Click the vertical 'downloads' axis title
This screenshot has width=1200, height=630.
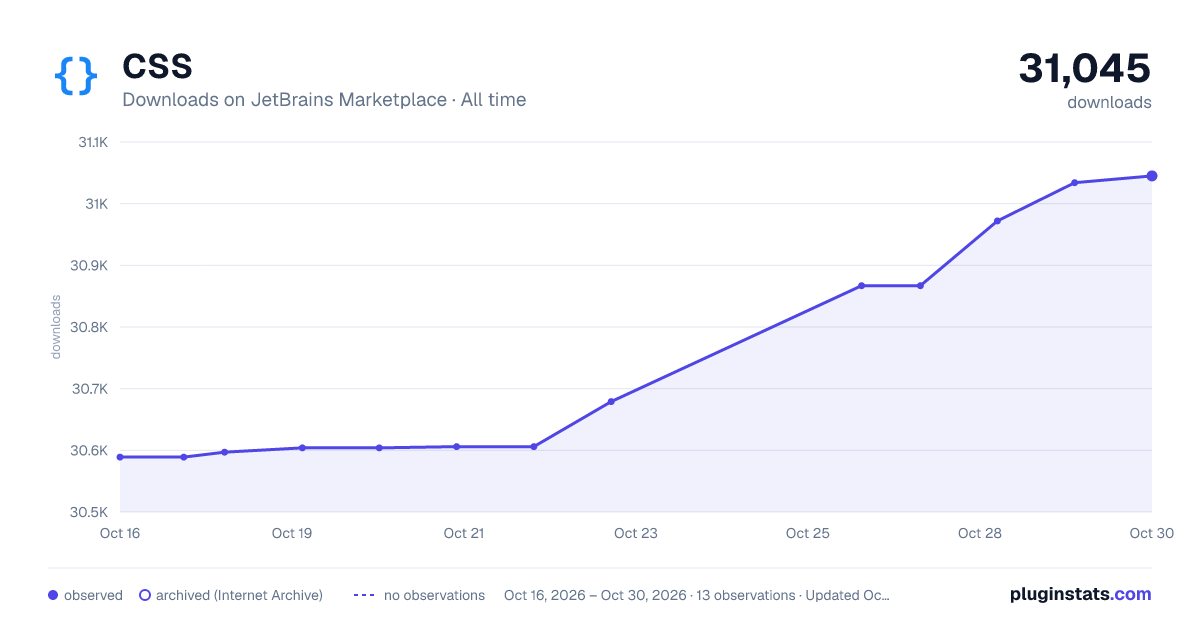56,327
